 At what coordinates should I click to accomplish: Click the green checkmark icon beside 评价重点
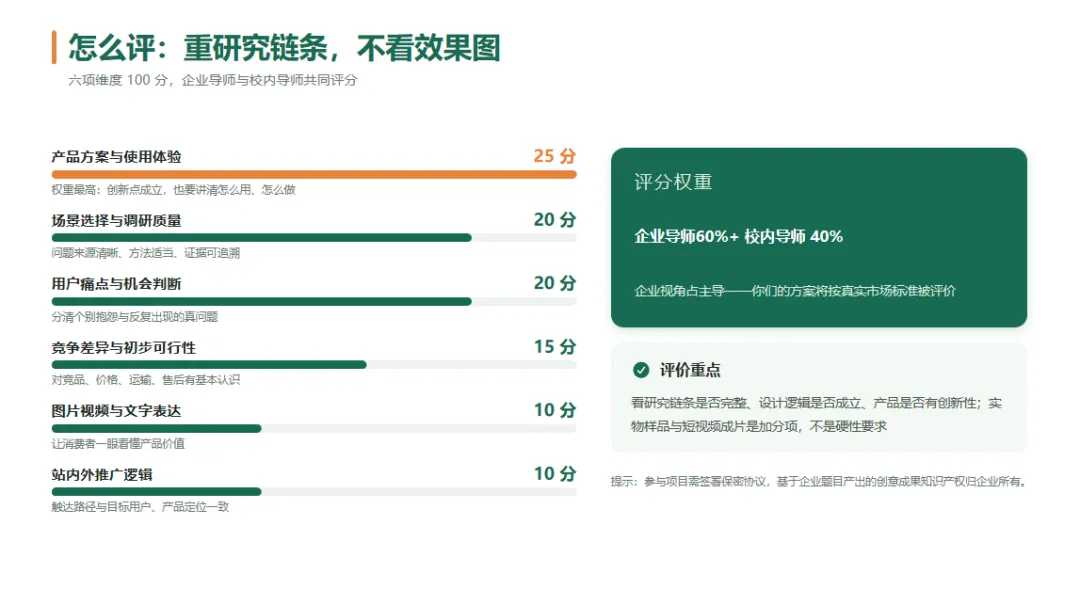641,370
